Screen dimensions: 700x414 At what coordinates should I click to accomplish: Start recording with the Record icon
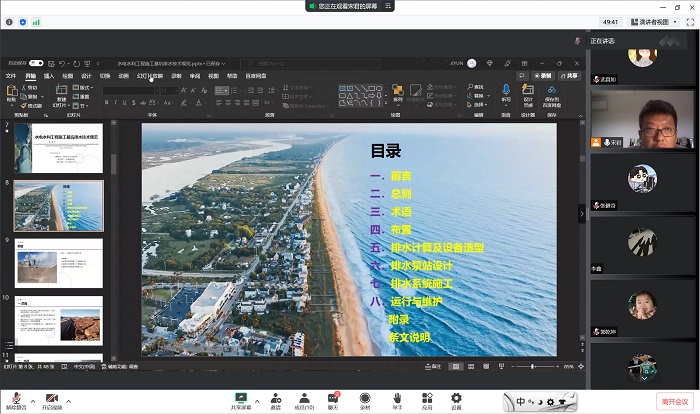365,398
